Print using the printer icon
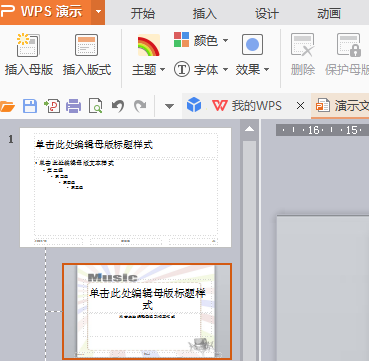The width and height of the screenshot is (369, 361). (x=73, y=106)
